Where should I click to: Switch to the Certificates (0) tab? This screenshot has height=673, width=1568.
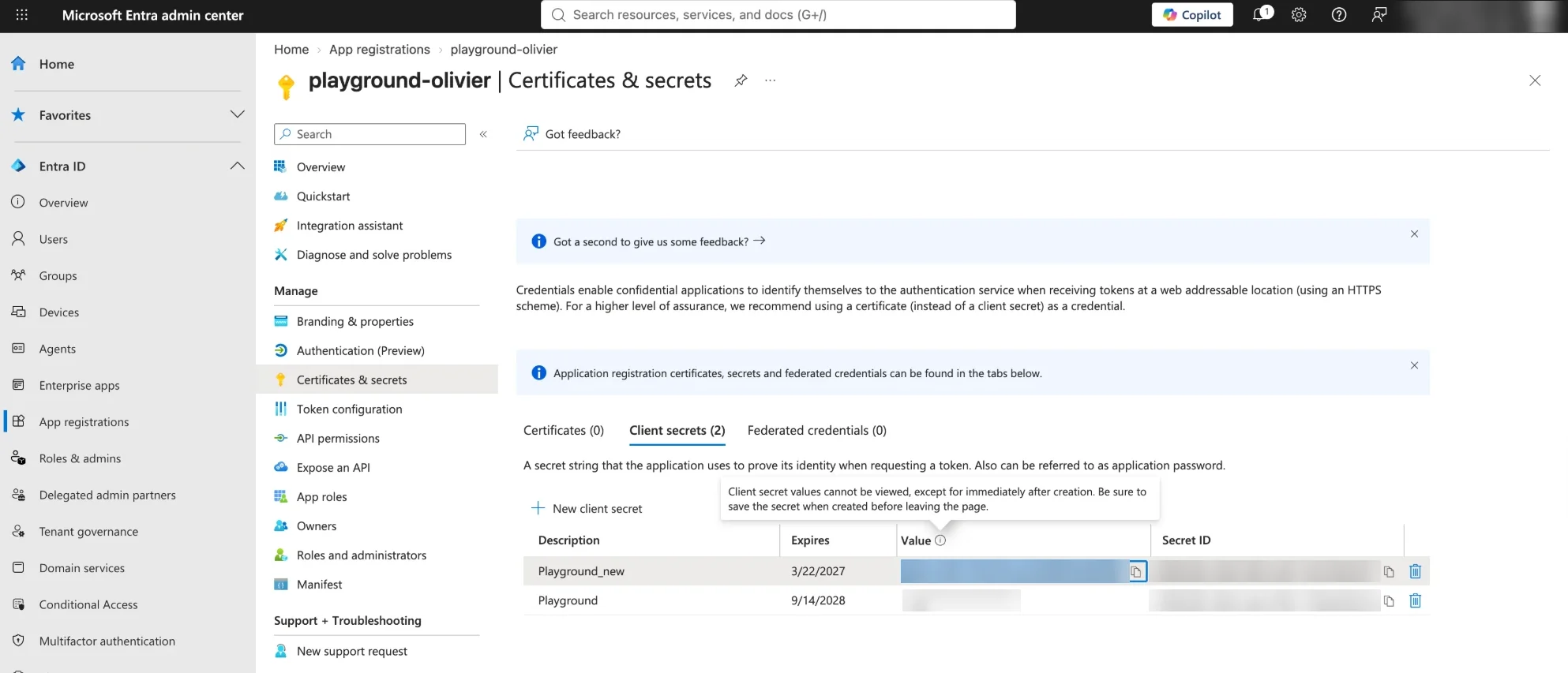click(564, 430)
